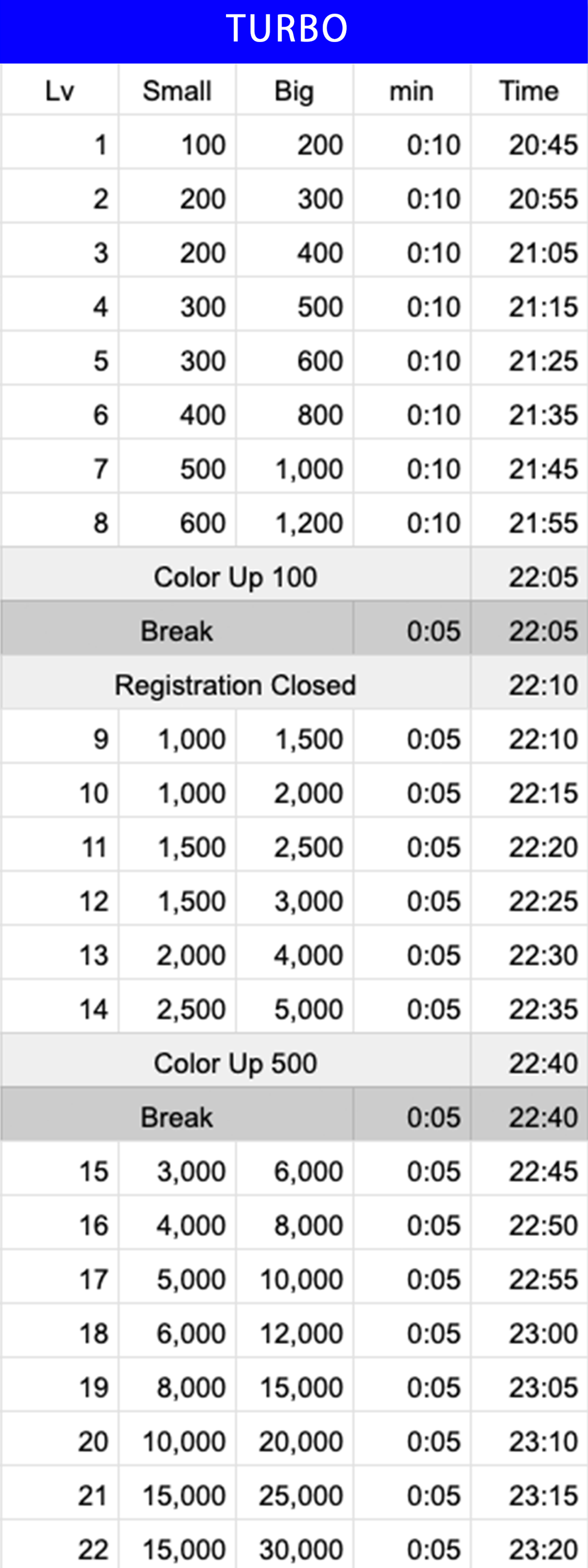Select the Time column header
The image size is (588, 1568).
click(529, 91)
